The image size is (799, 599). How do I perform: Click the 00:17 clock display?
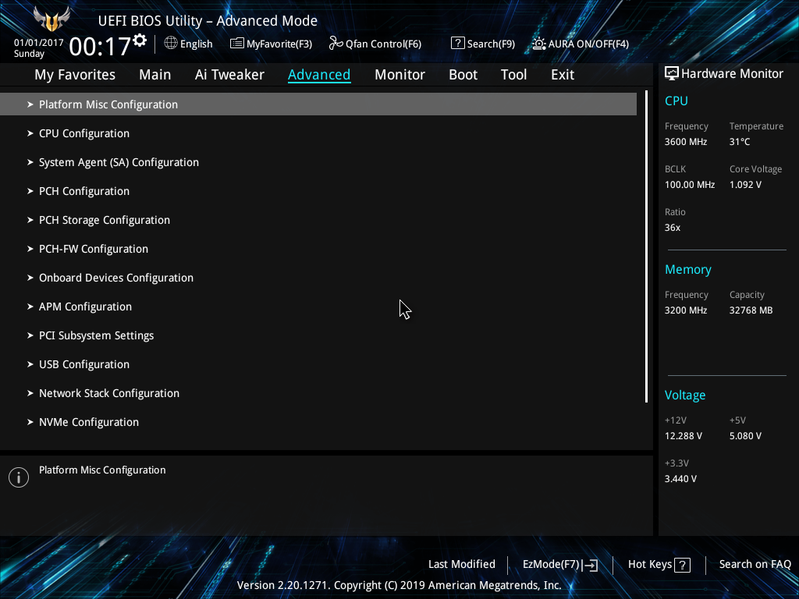point(100,46)
